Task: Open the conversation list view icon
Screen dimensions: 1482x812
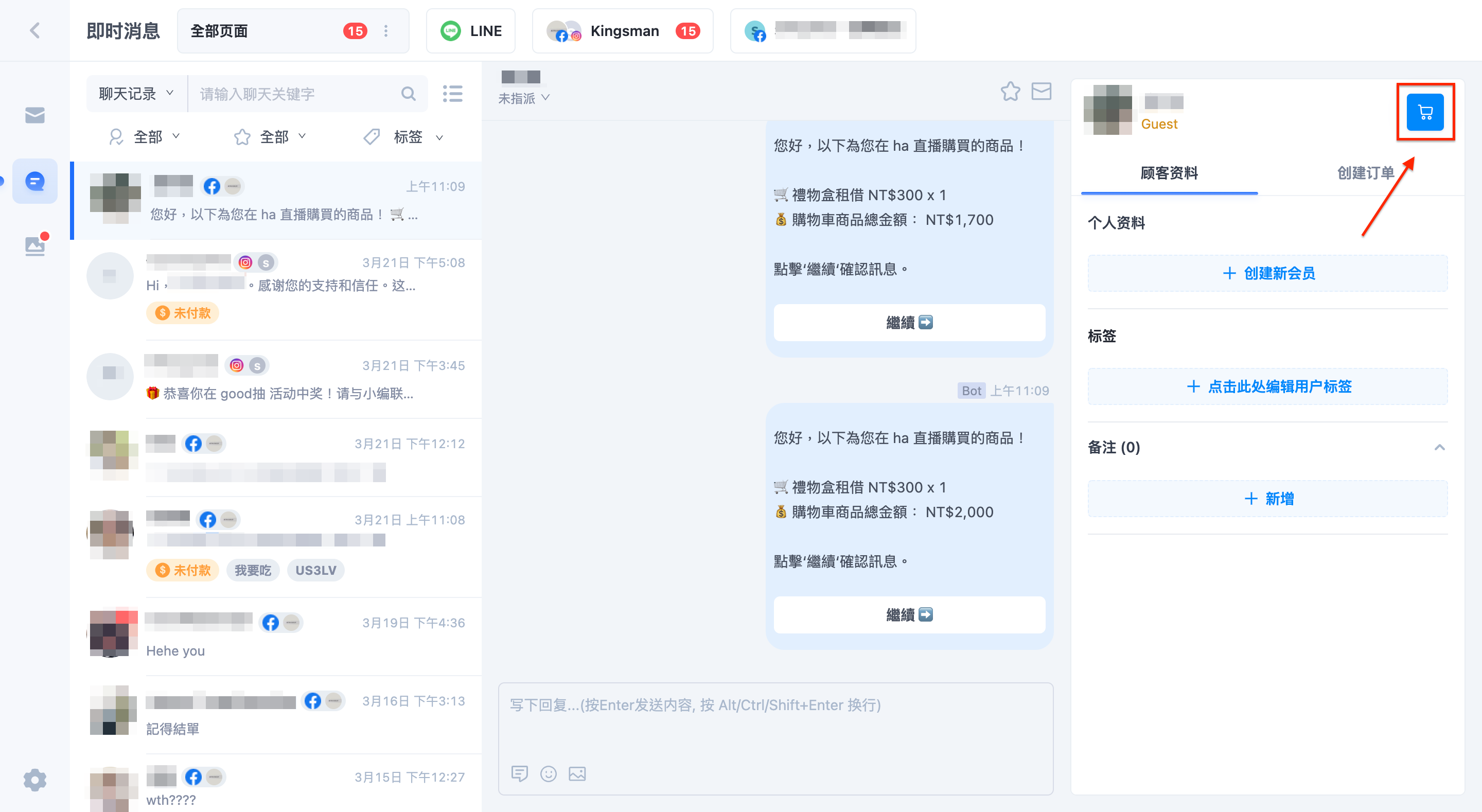Action: pos(453,94)
